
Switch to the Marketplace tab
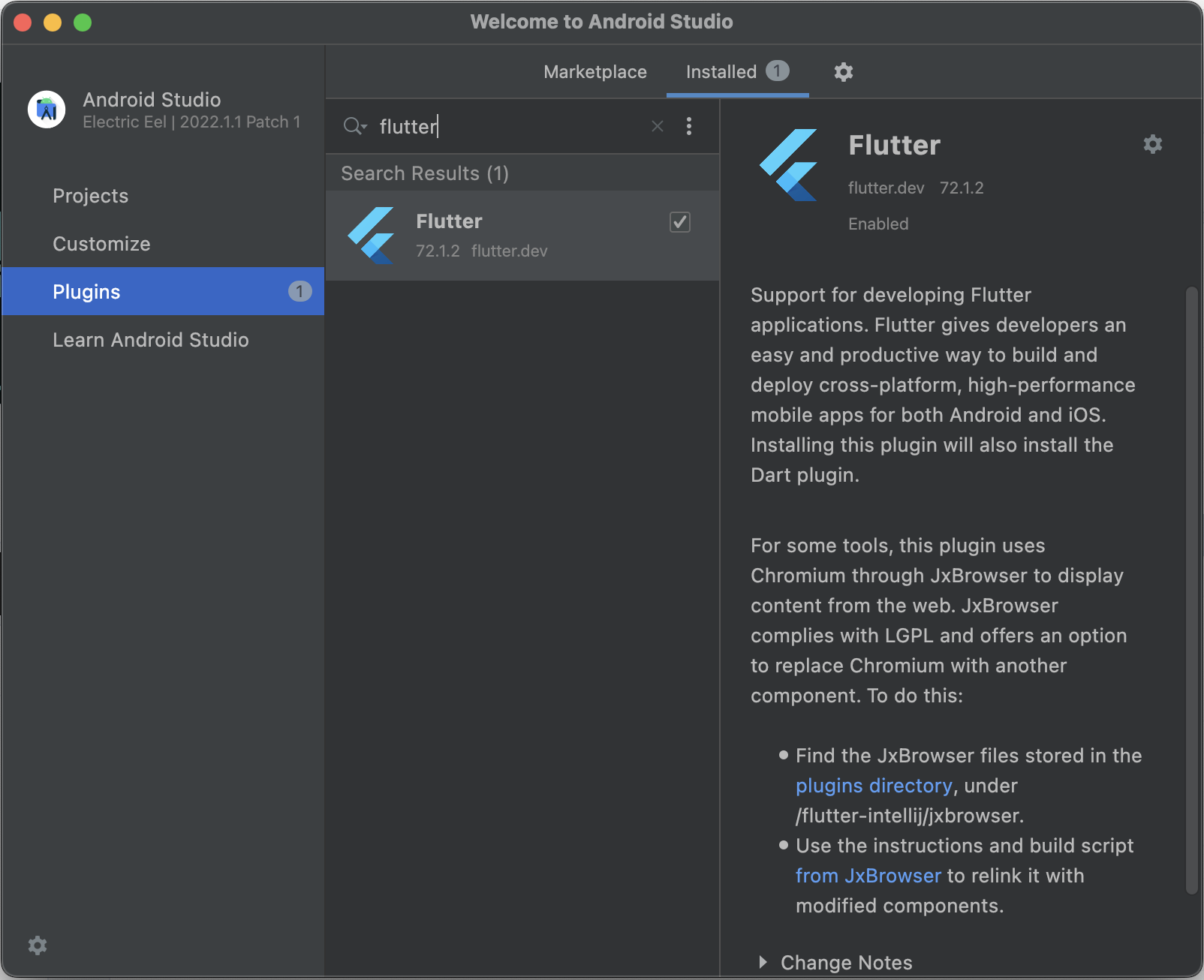595,72
